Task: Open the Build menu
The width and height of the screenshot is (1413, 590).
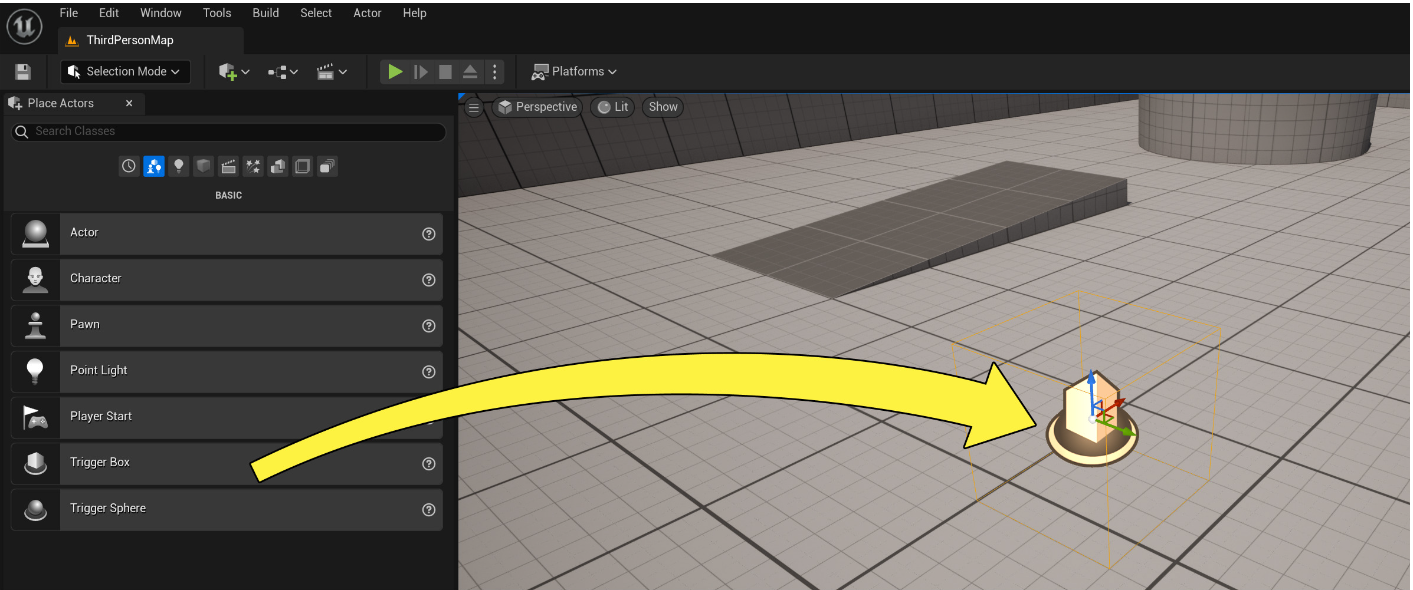Action: coord(266,13)
